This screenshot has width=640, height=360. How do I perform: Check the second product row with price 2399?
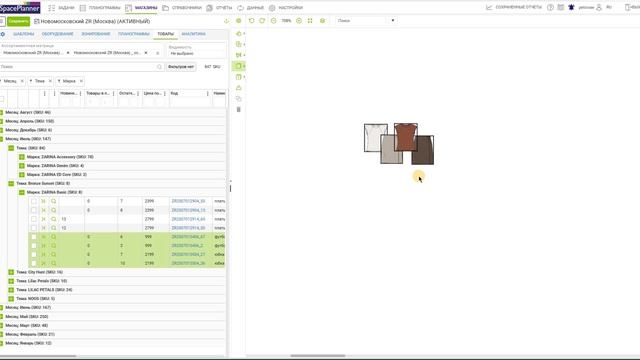pyautogui.click(x=34, y=210)
